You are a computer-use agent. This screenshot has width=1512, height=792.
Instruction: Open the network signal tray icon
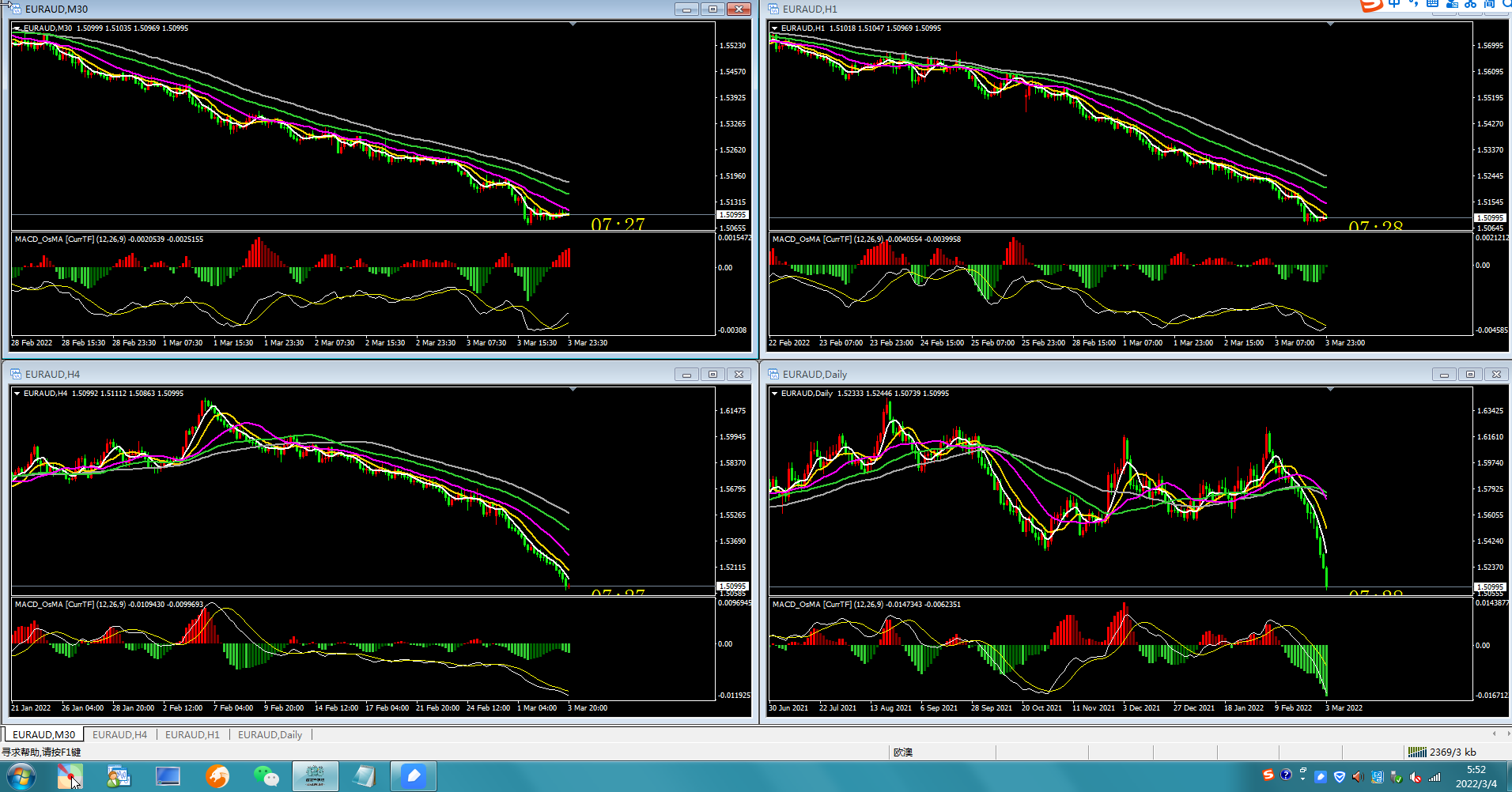(1435, 777)
